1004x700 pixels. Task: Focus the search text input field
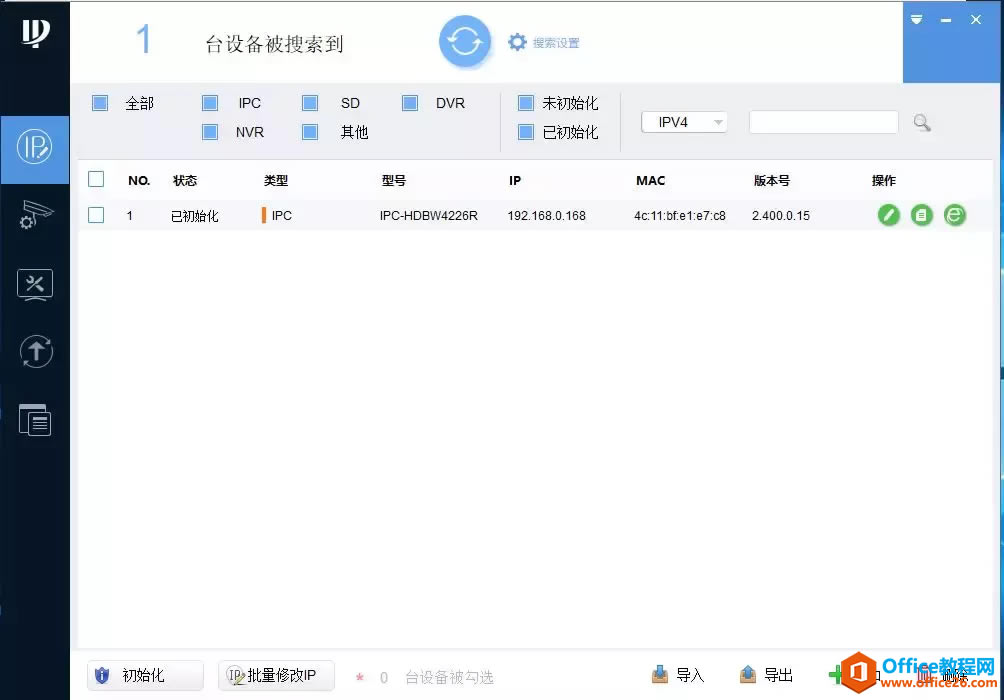click(x=823, y=122)
